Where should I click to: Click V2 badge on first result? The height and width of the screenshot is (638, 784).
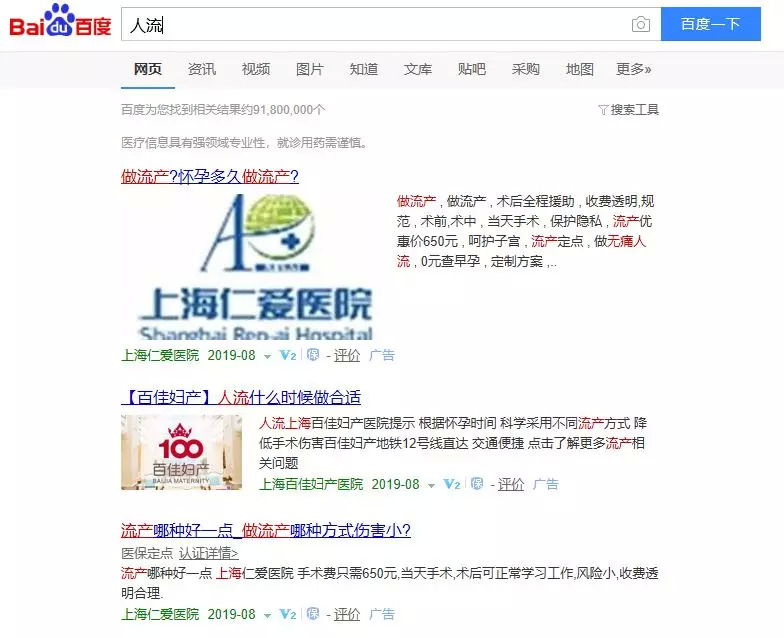pyautogui.click(x=288, y=356)
